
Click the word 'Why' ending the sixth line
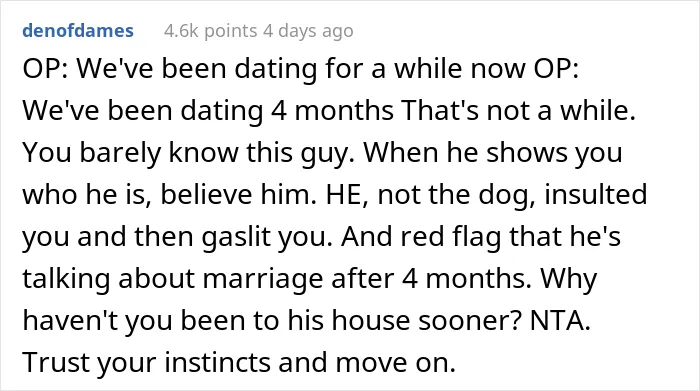pyautogui.click(x=568, y=279)
